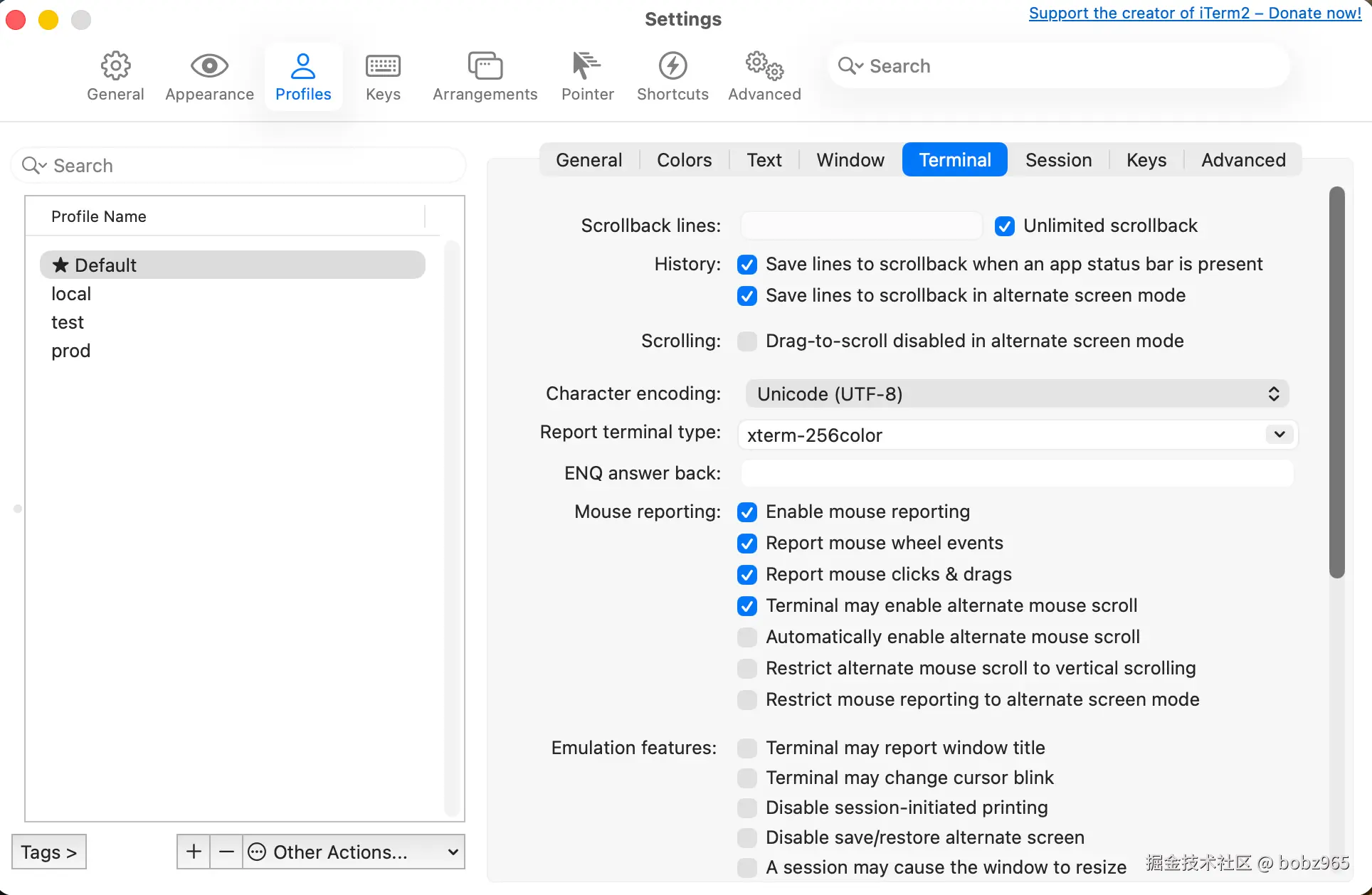Click the magnifier icon in settings search
1372x895 pixels.
point(850,66)
